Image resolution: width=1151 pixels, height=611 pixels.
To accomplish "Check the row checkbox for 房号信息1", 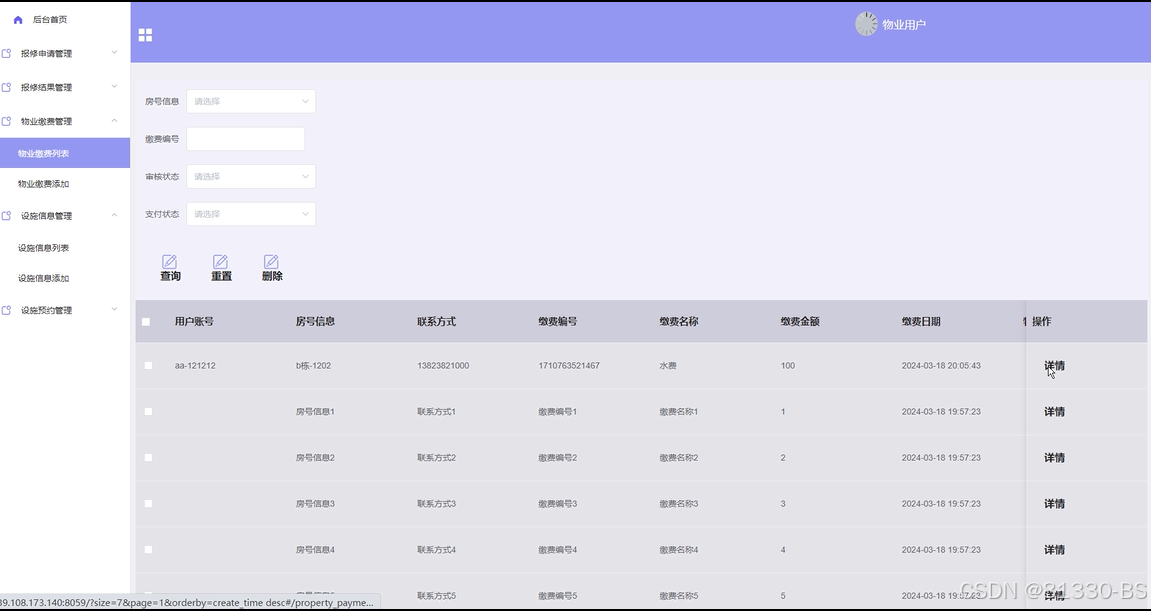I will click(x=148, y=412).
